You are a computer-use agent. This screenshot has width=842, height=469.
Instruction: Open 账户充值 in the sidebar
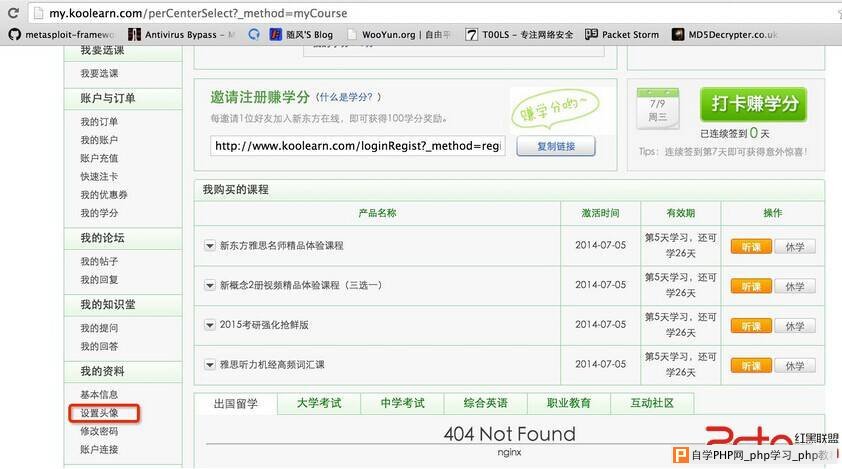[x=99, y=158]
